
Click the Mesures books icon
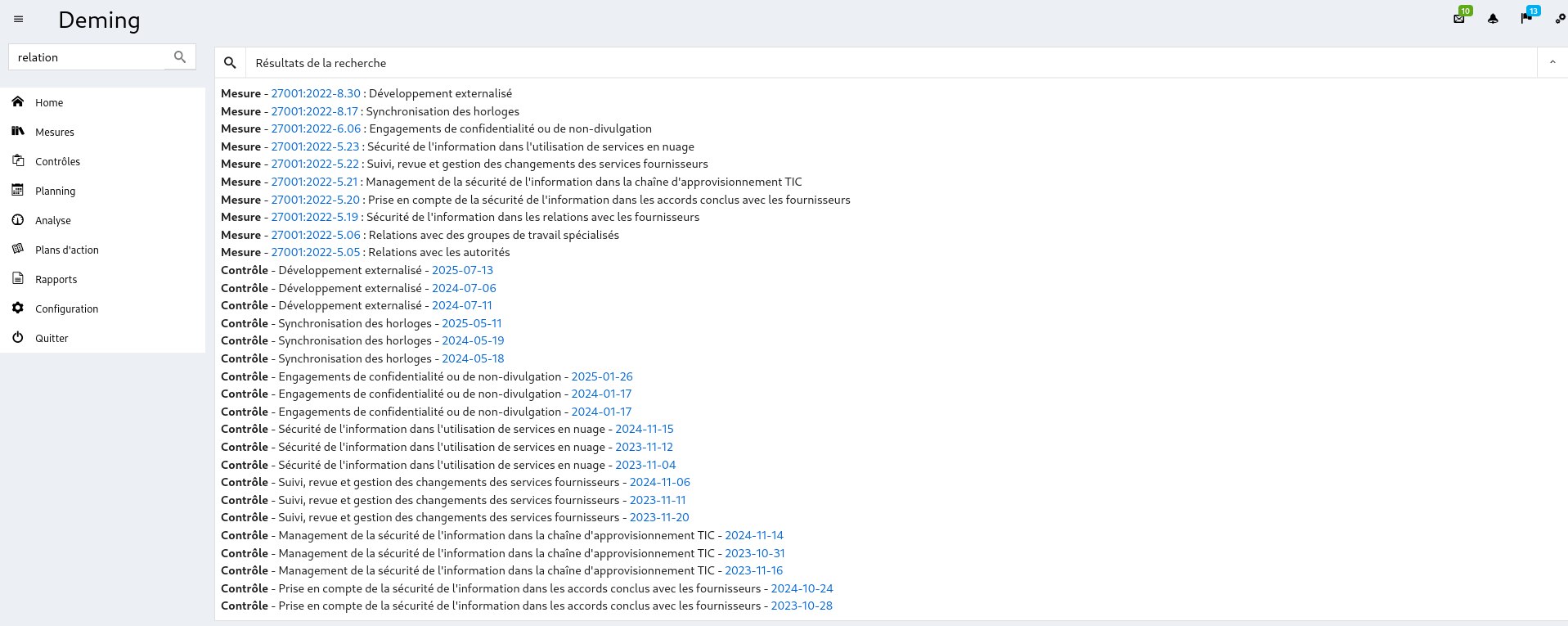click(18, 131)
